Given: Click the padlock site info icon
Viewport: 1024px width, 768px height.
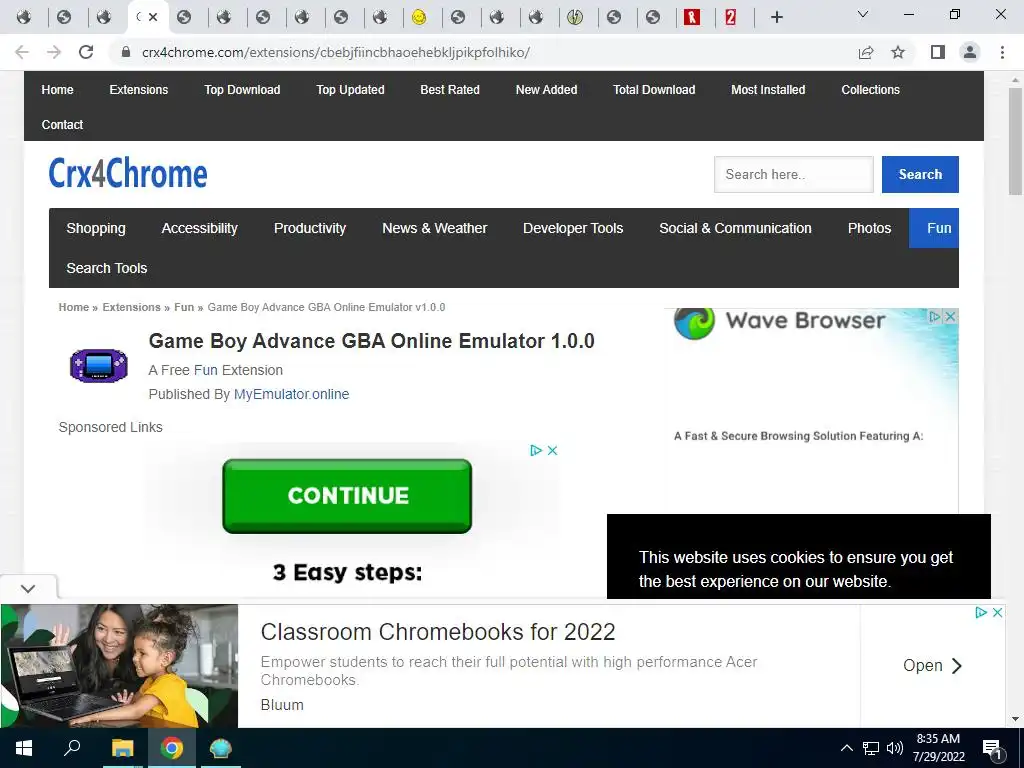Looking at the screenshot, I should (x=126, y=52).
